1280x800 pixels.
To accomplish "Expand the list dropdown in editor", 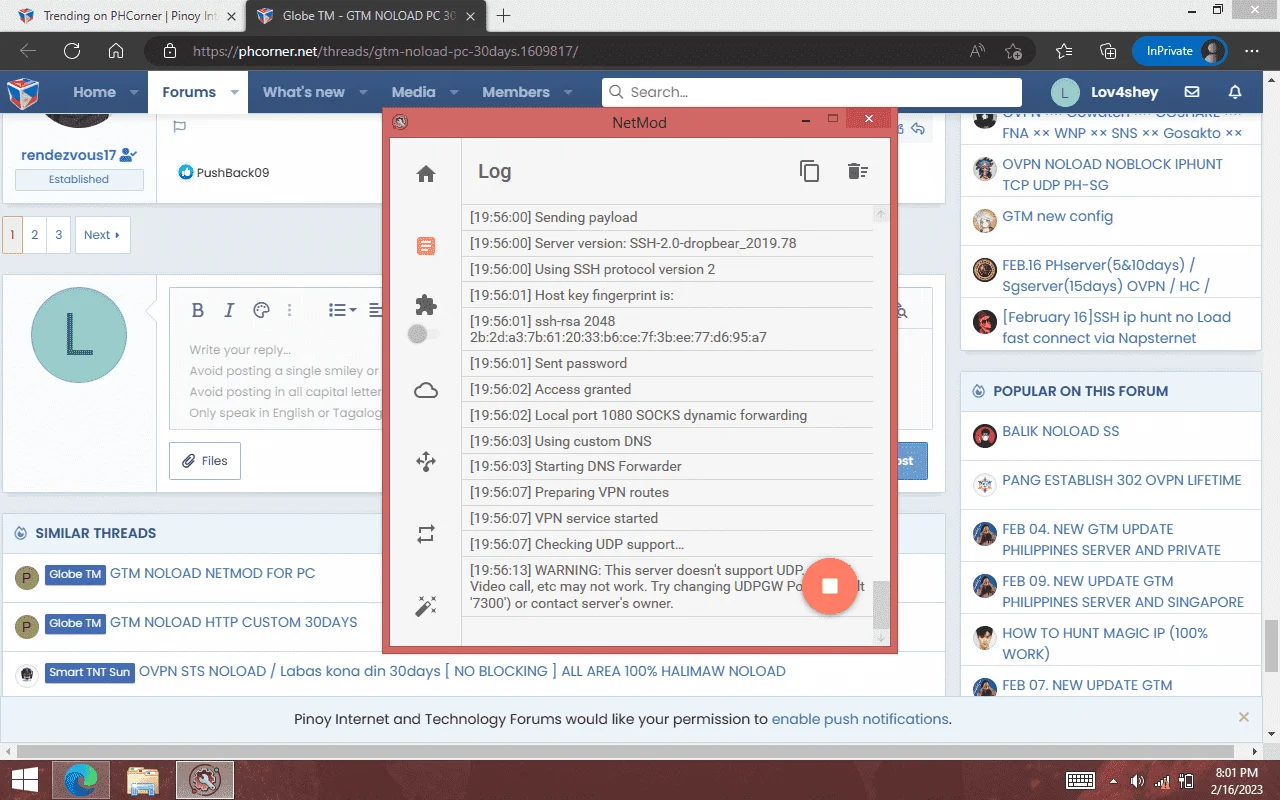I will [x=343, y=310].
